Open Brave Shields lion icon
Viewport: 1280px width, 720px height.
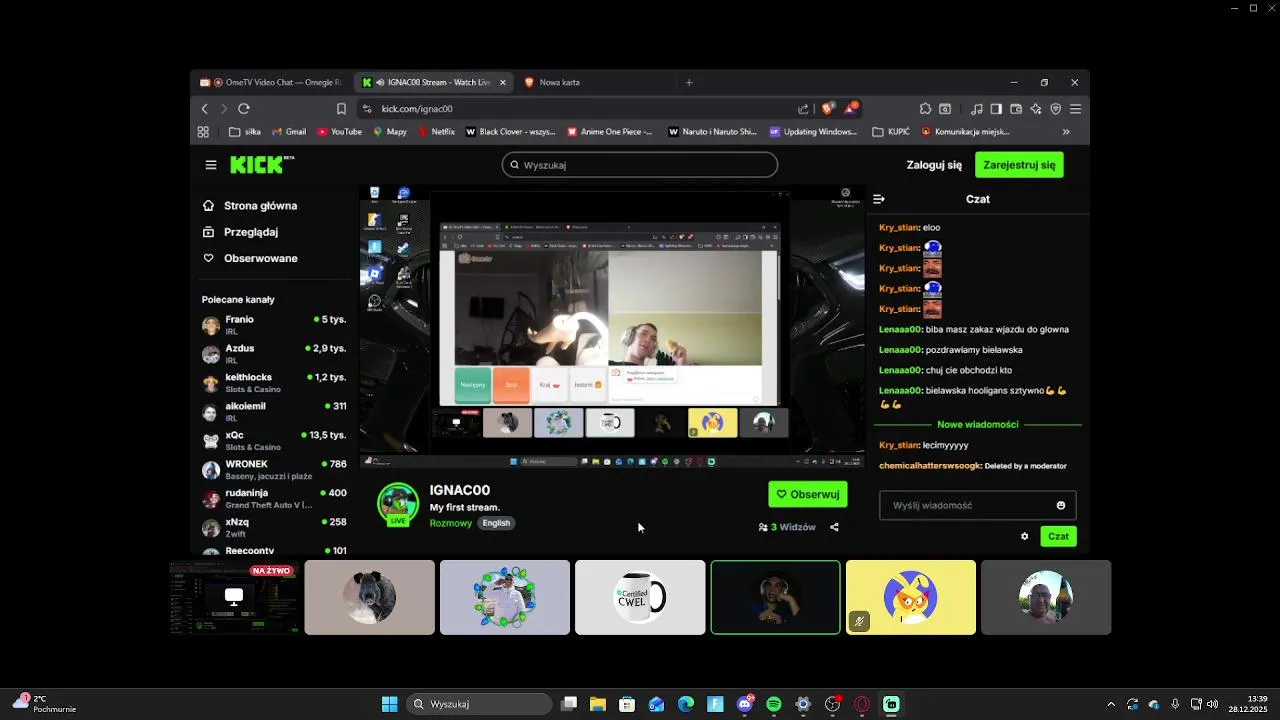(x=827, y=109)
